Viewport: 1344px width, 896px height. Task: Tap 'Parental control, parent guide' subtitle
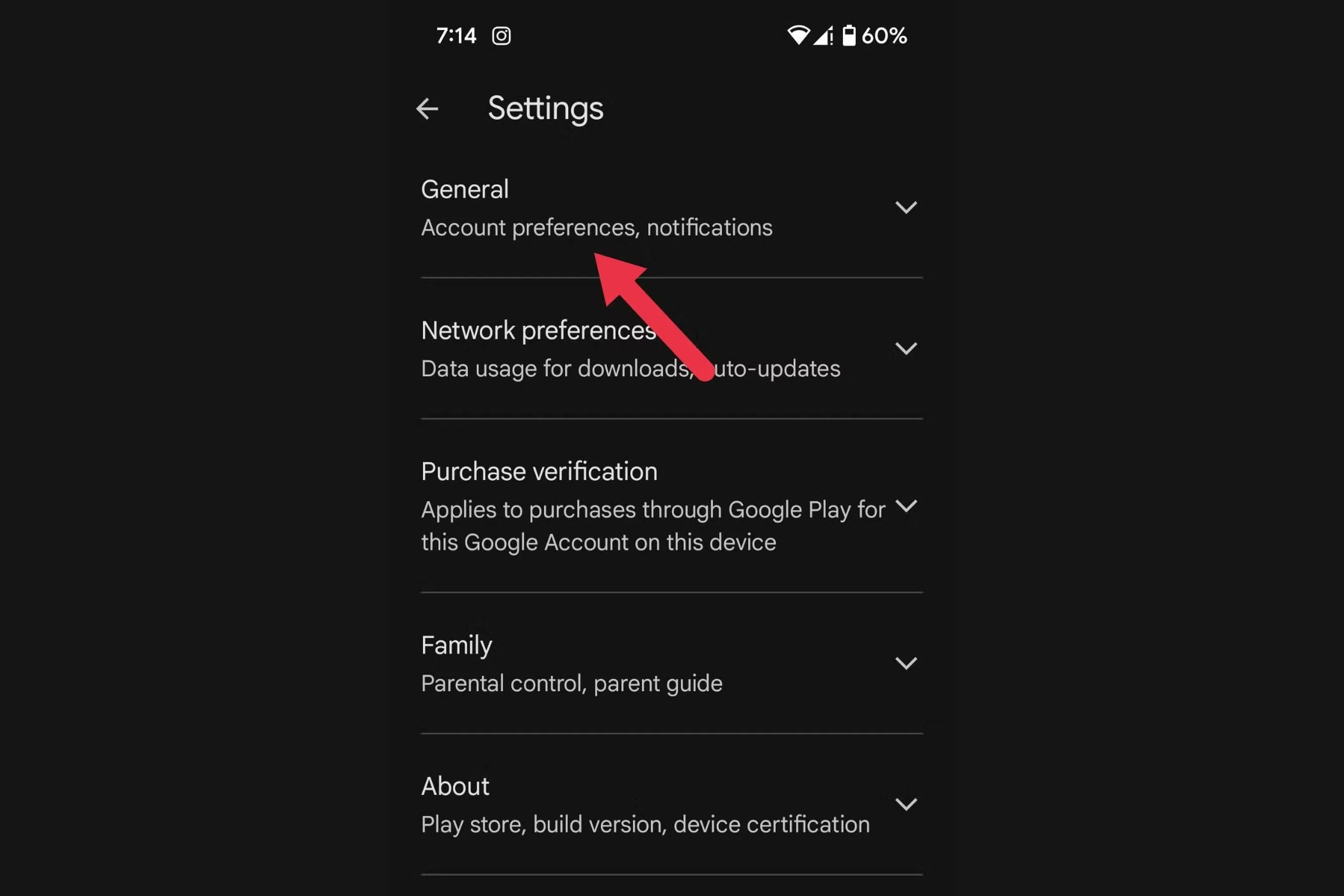click(x=571, y=684)
